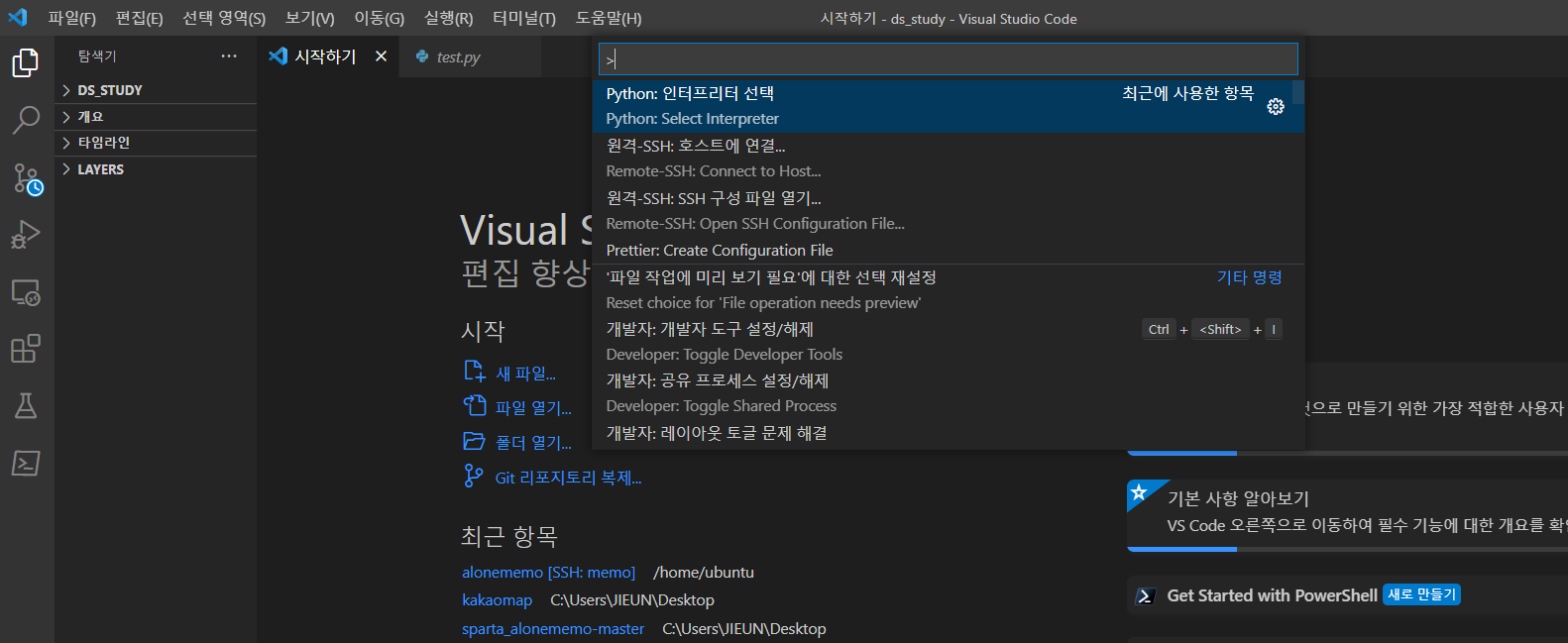The image size is (1568, 643).
Task: Click the gear icon on Python interpreter command
Action: tap(1276, 107)
